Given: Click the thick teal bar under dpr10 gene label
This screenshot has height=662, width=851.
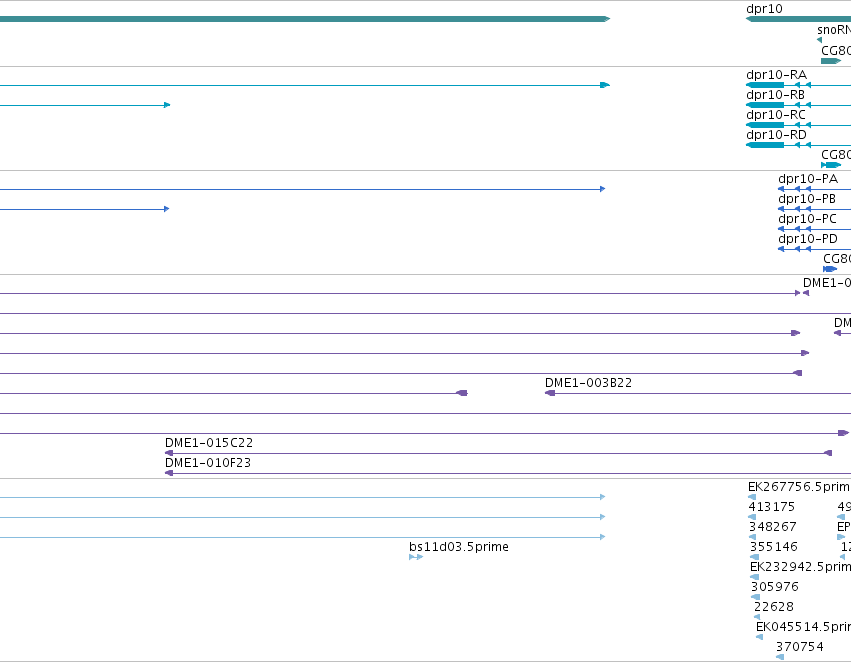Looking at the screenshot, I should (x=798, y=19).
